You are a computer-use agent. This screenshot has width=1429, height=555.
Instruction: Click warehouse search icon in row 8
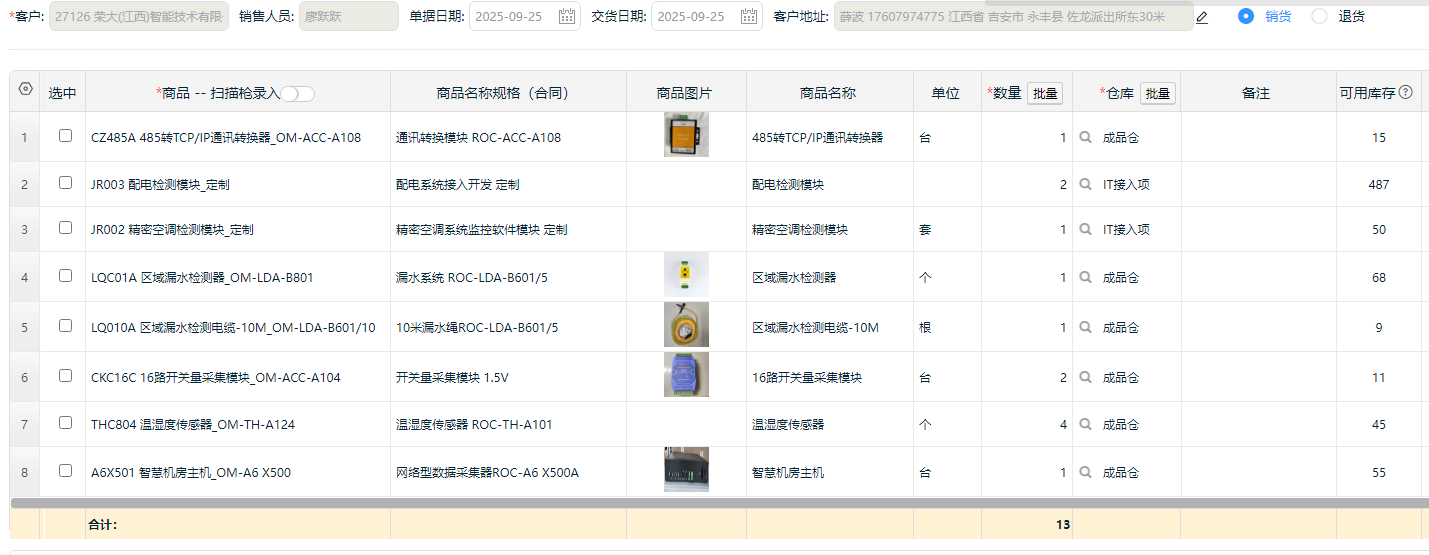pos(1086,473)
